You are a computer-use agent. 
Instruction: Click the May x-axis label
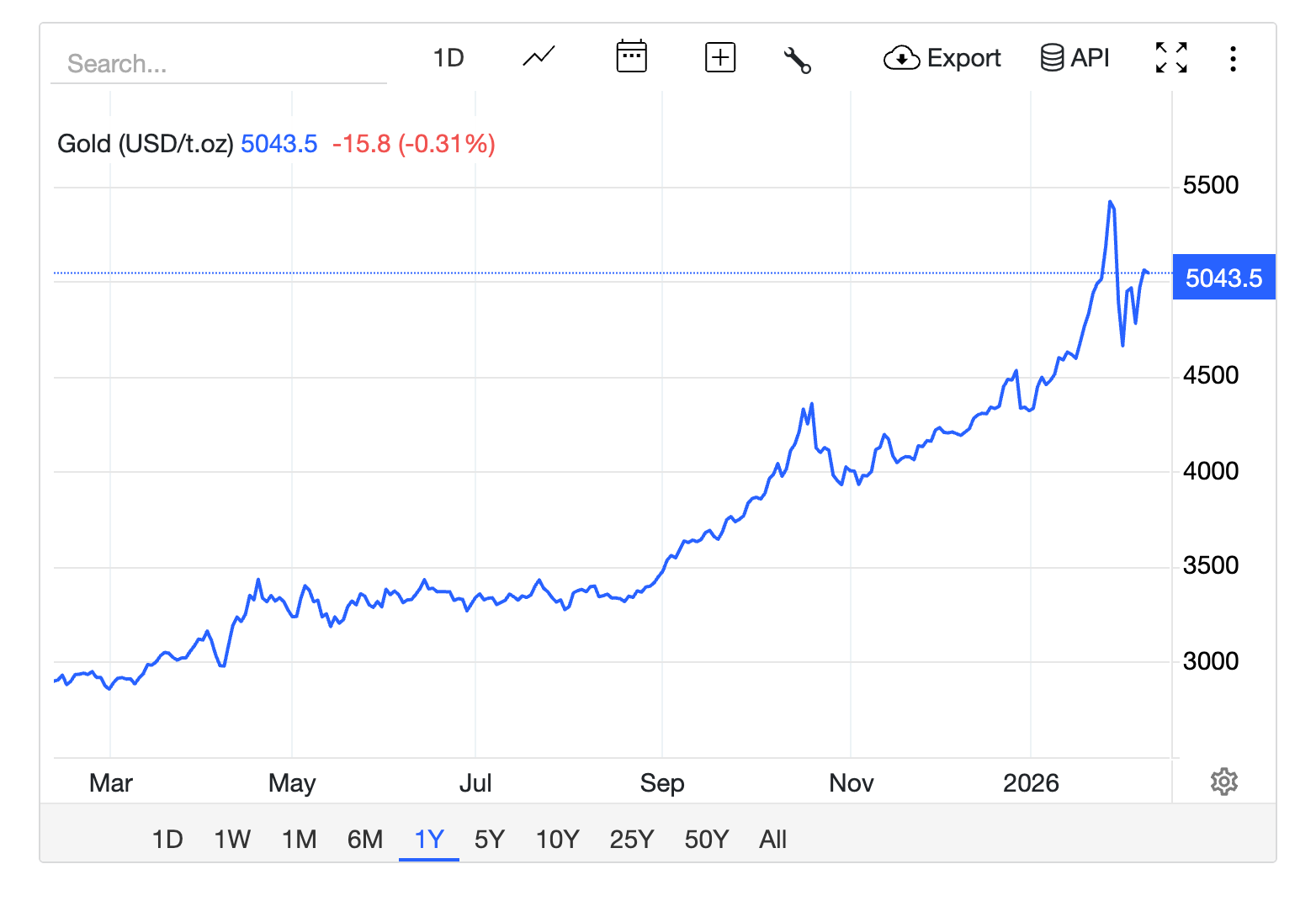(x=292, y=783)
